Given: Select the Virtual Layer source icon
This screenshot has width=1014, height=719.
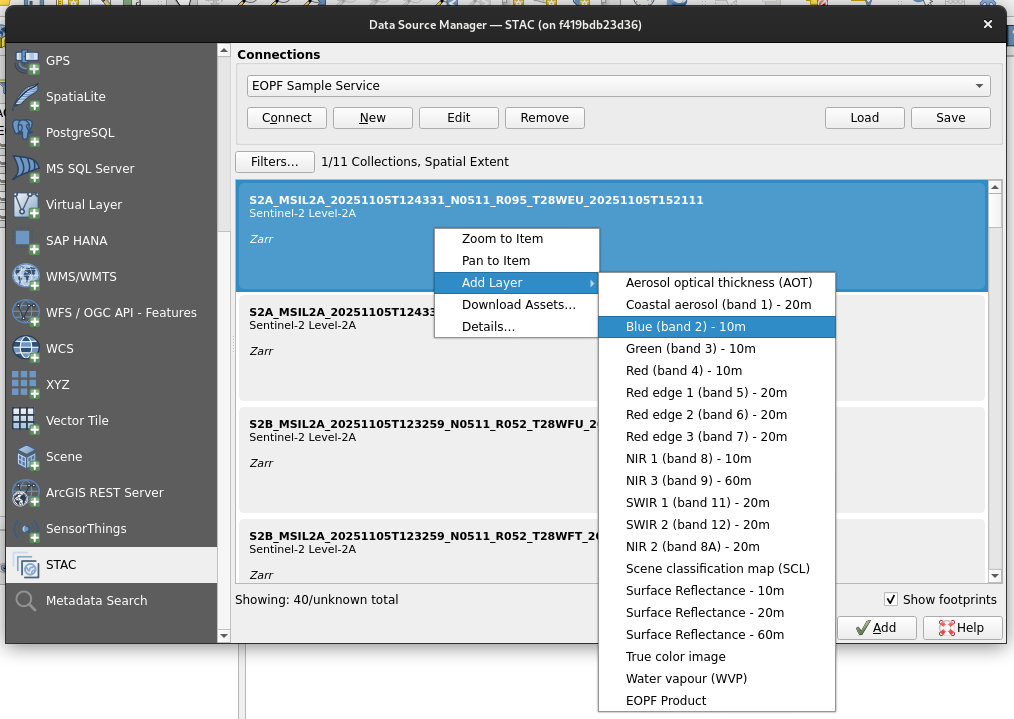Looking at the screenshot, I should coord(27,205).
